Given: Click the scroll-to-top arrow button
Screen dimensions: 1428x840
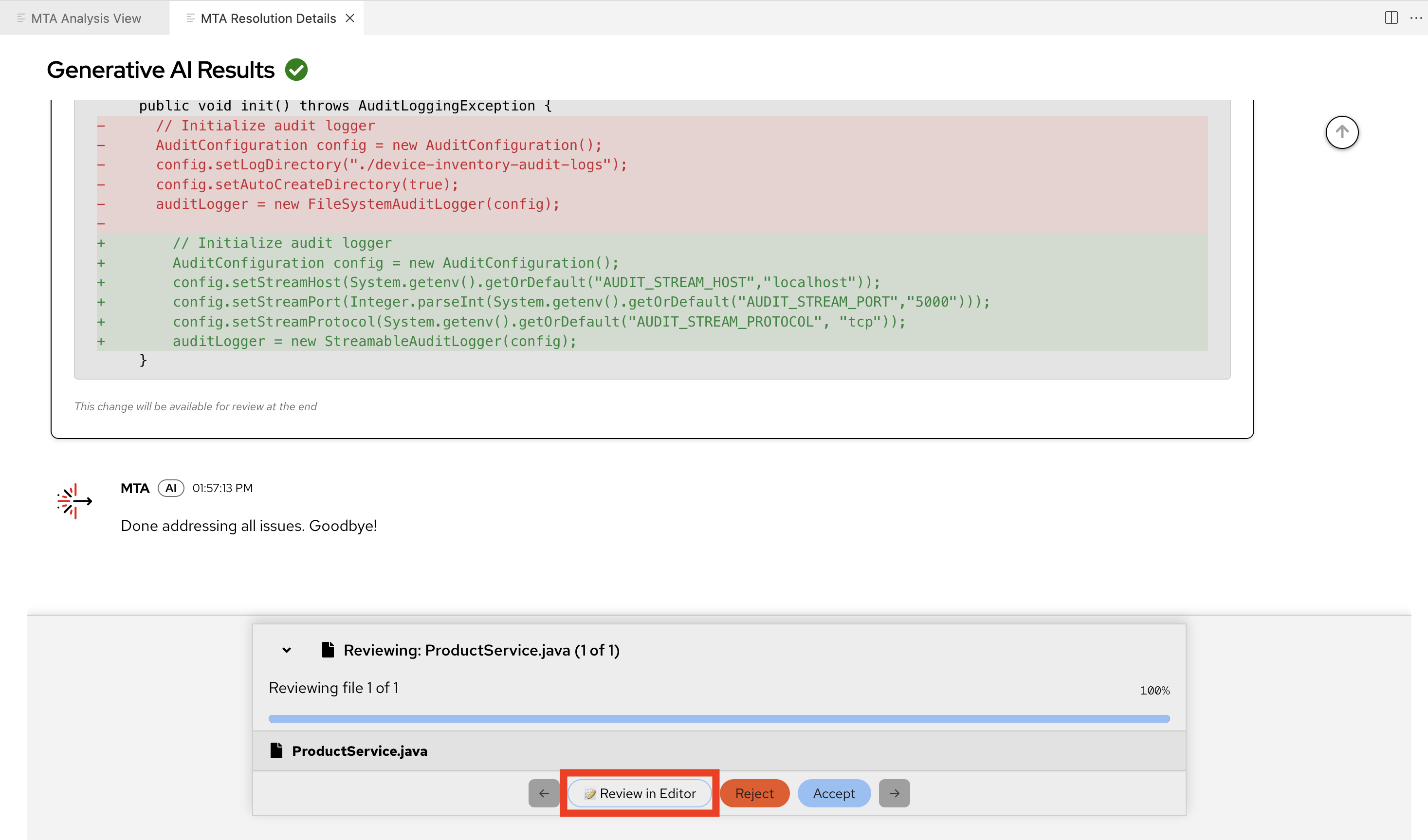Looking at the screenshot, I should tap(1341, 132).
